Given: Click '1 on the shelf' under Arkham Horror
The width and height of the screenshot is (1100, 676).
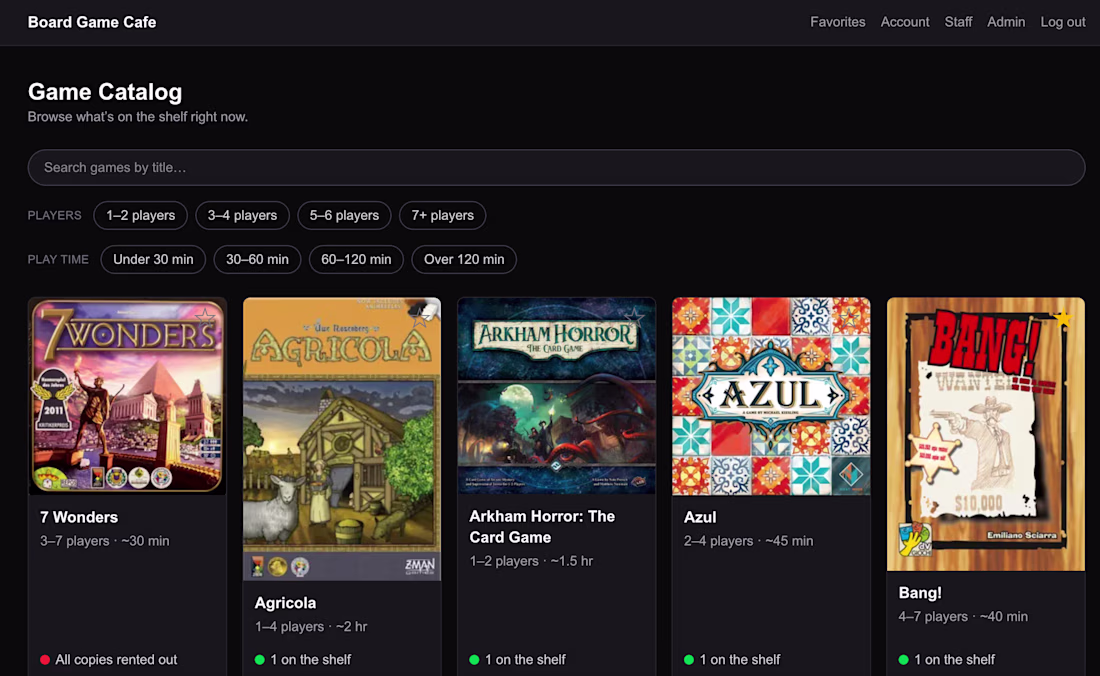Looking at the screenshot, I should (x=518, y=660).
